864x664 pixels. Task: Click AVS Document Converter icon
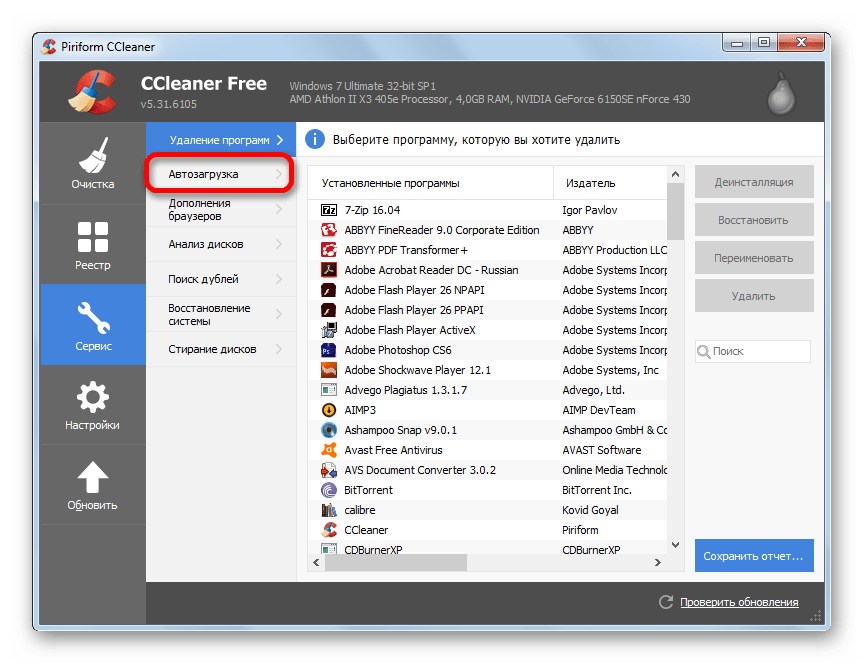pyautogui.click(x=329, y=470)
